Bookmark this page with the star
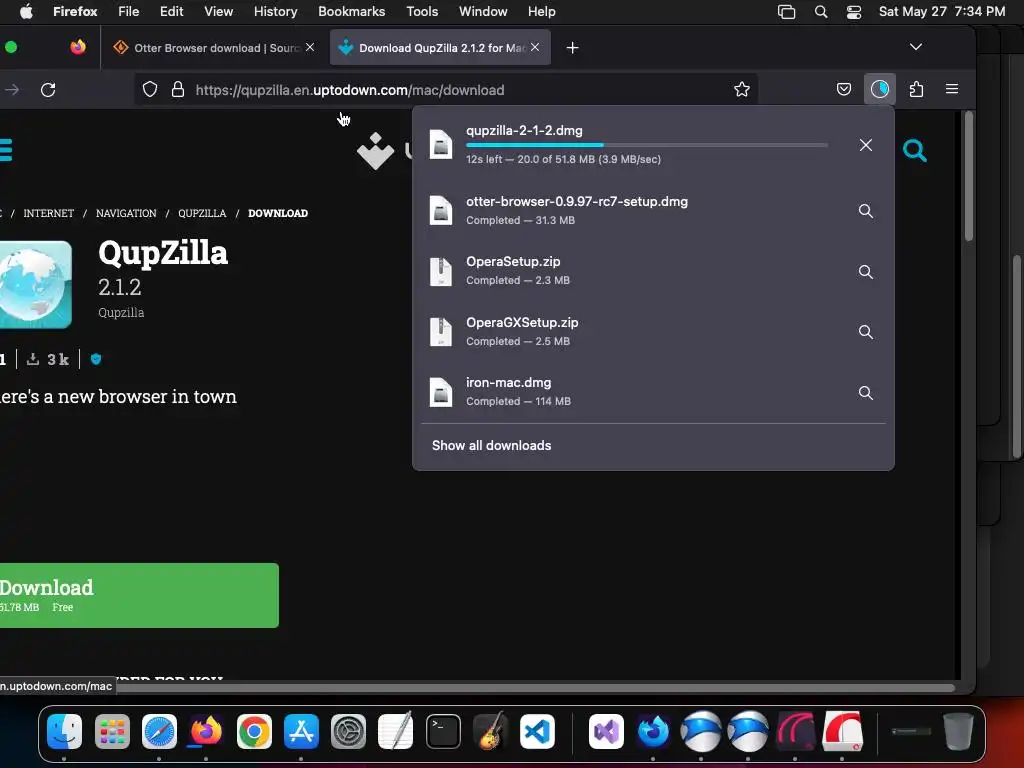Screen dimensions: 1024x768 [x=741, y=89]
